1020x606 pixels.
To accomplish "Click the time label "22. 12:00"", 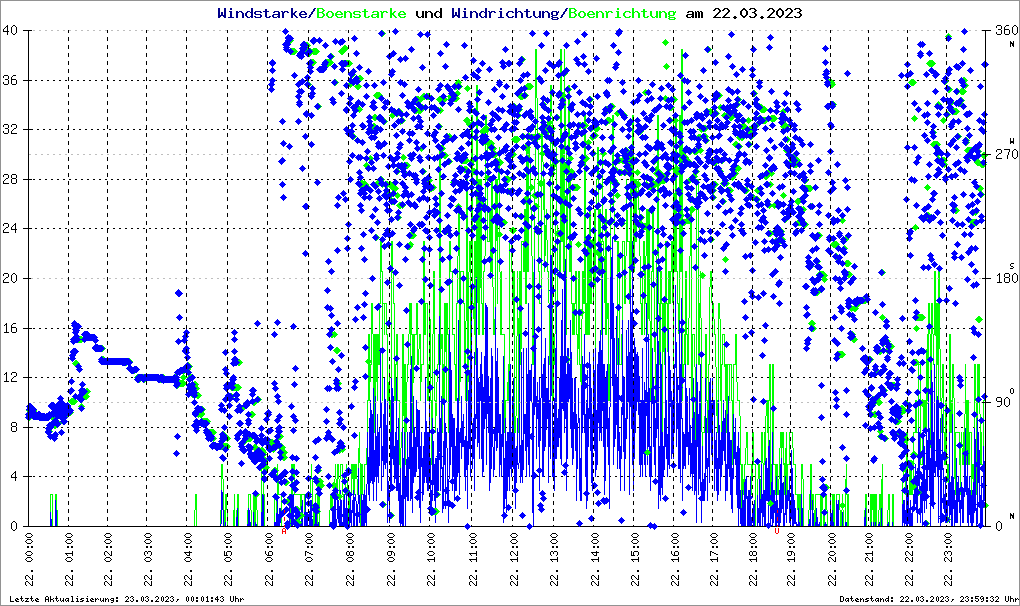I will [x=514, y=560].
